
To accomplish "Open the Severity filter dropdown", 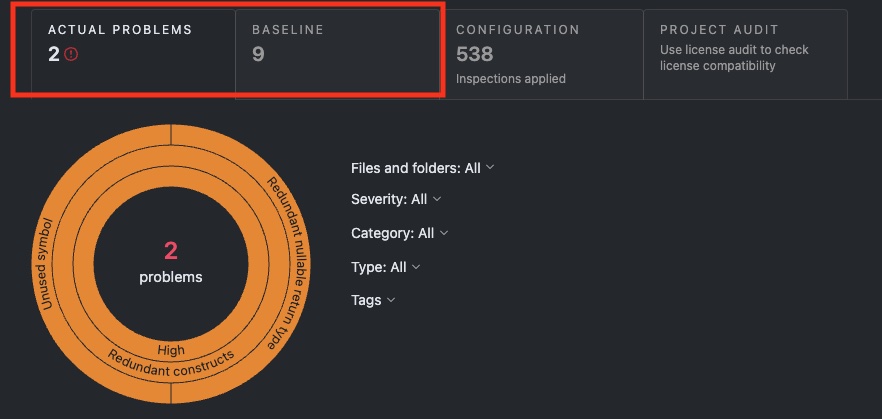I will coord(396,199).
